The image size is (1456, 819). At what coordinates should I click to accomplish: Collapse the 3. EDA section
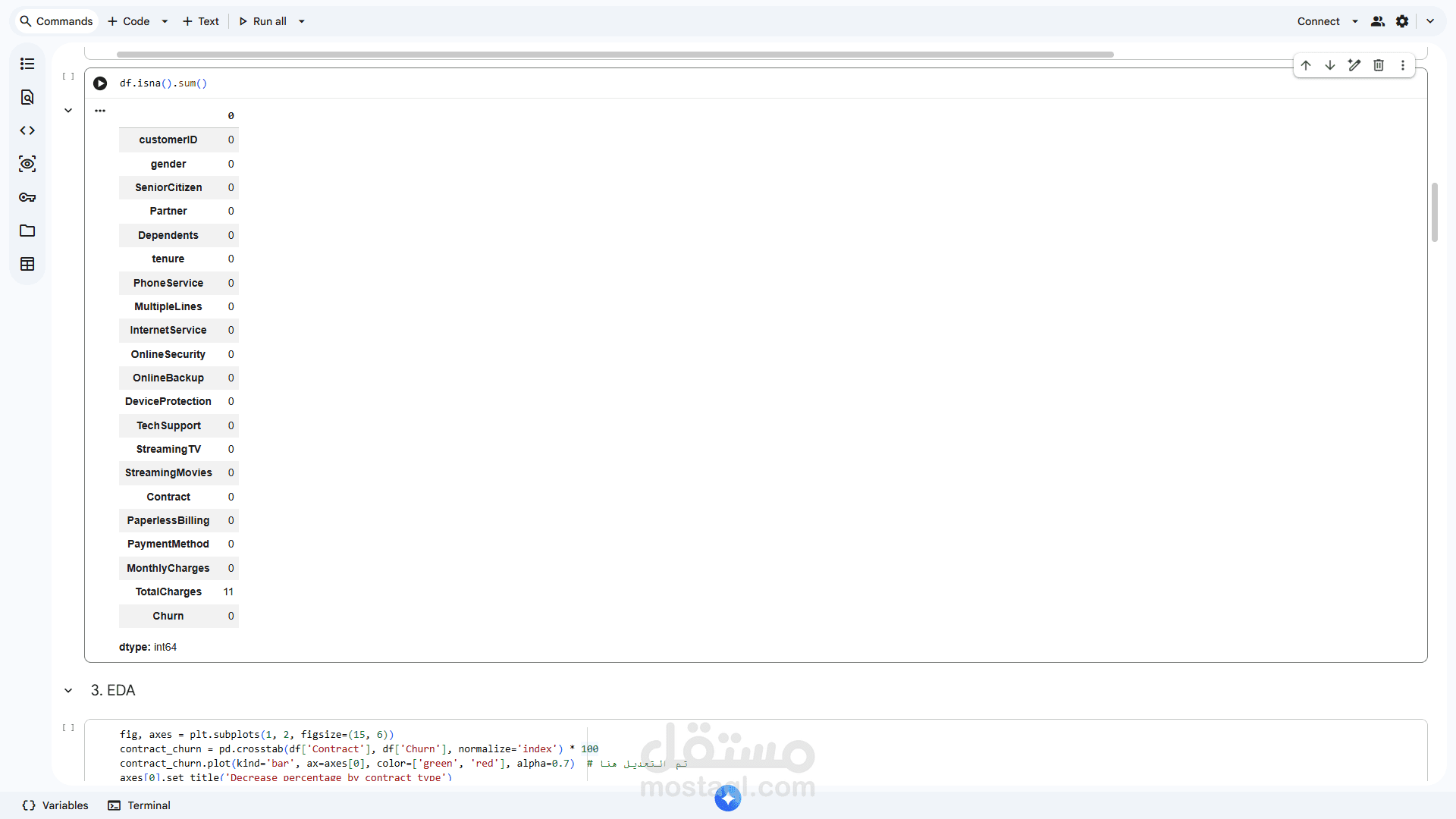68,690
